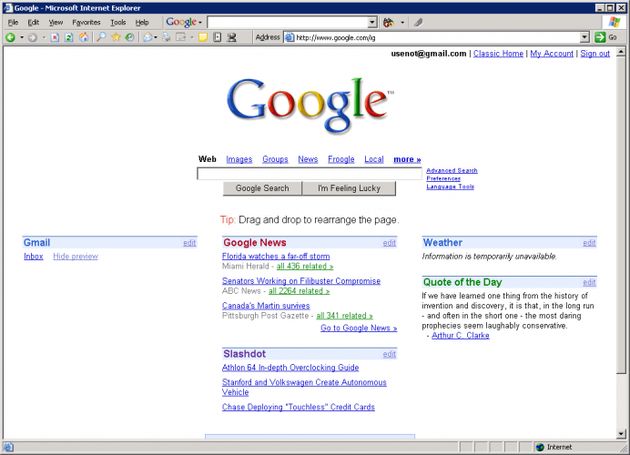Click the status bar page icon
This screenshot has width=630, height=455.
pos(8,447)
